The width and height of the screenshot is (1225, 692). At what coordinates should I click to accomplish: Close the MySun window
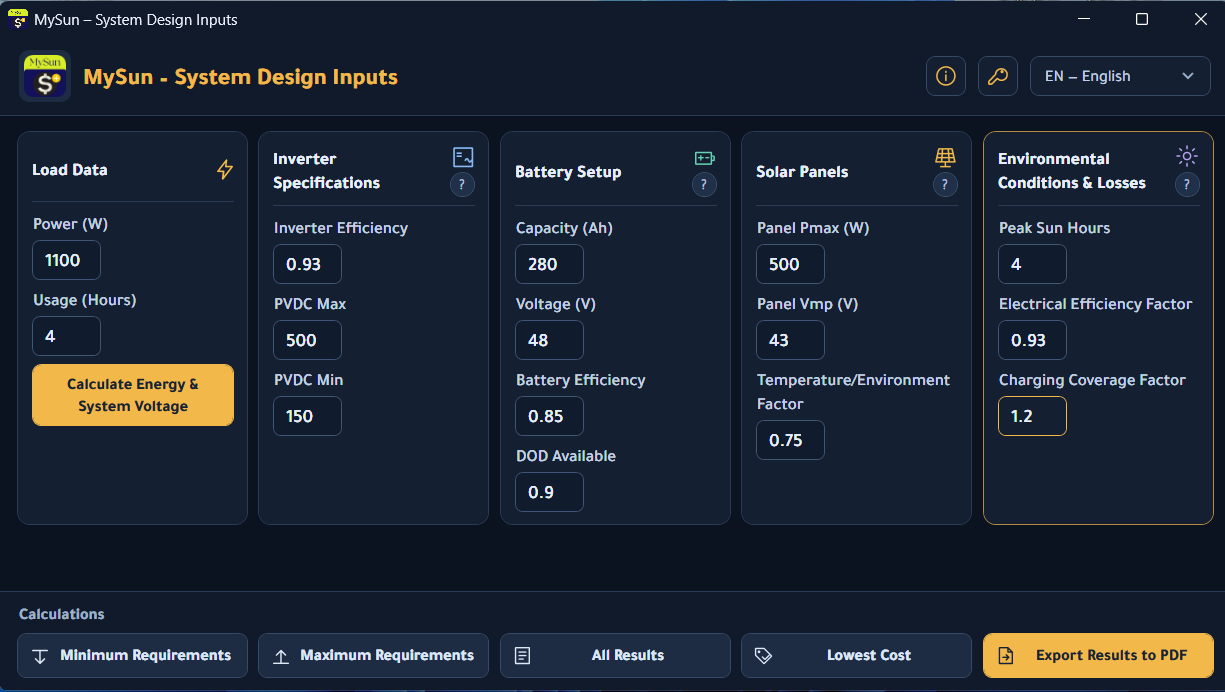(1201, 19)
